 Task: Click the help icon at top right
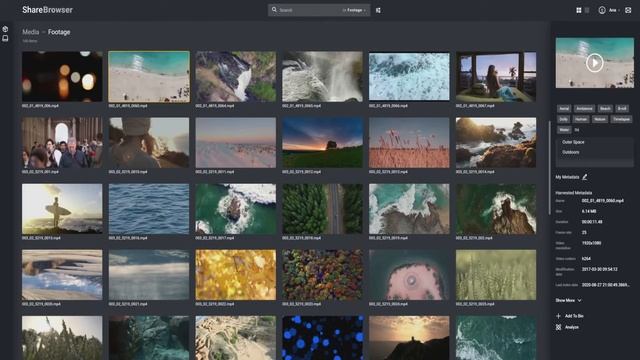628,10
